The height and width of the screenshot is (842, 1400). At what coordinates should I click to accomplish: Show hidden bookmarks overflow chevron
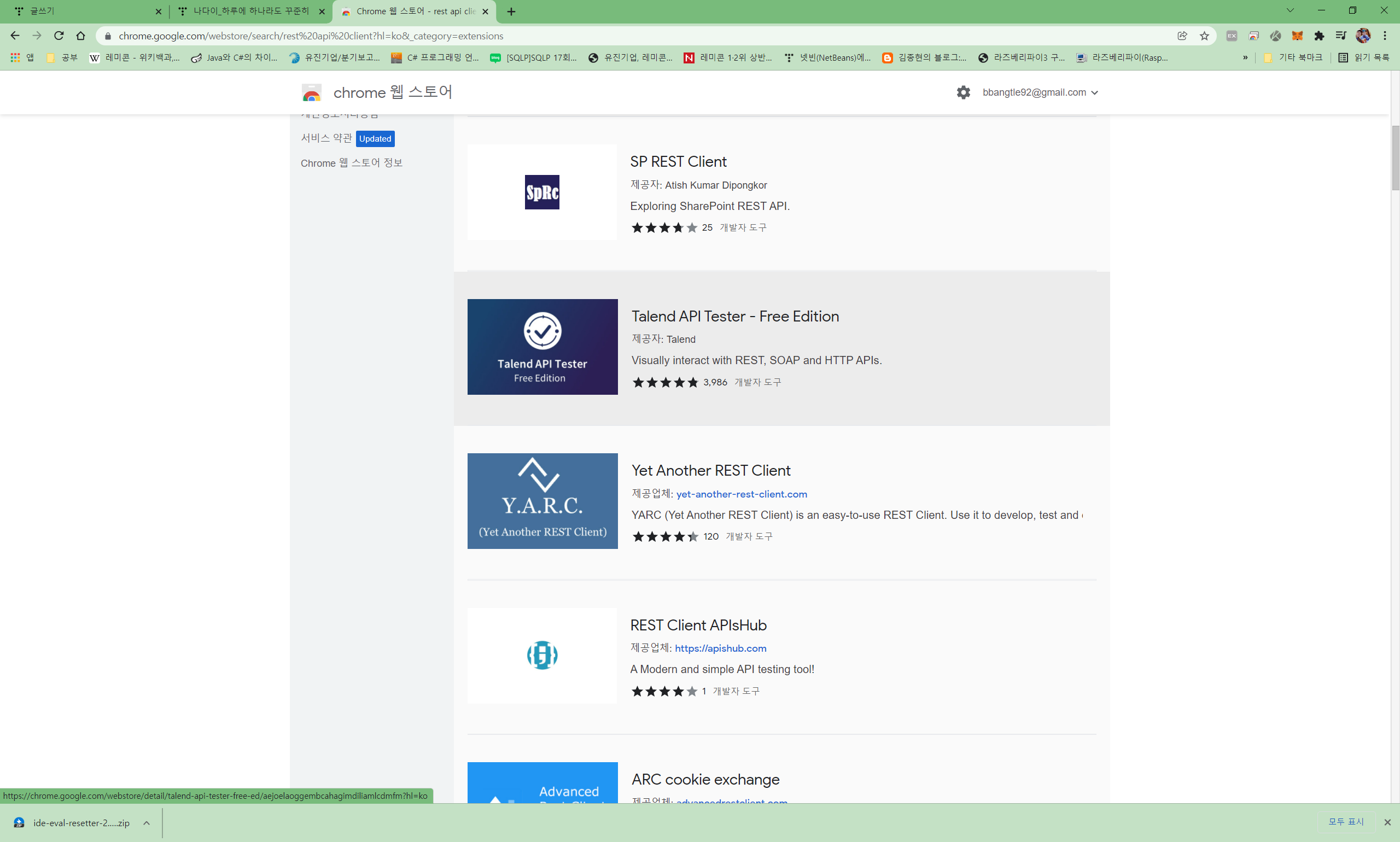point(1245,57)
